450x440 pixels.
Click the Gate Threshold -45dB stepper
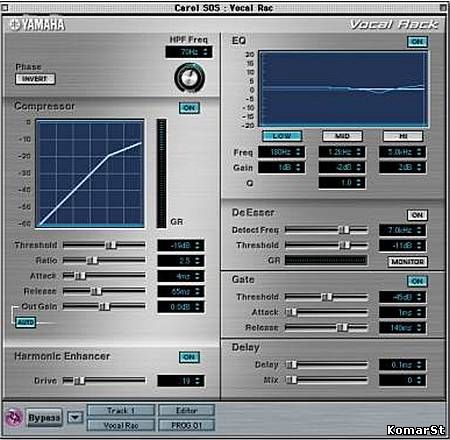[x=402, y=297]
